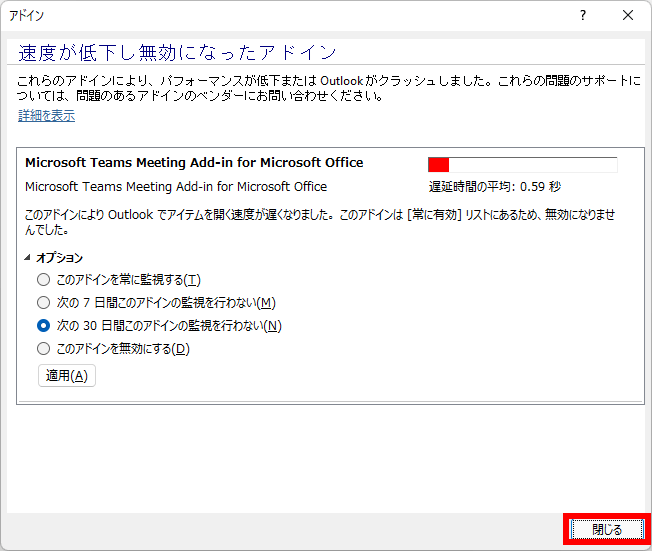Click the non-bold Microsoft Teams Meeting Add-in subtitle
The image size is (652, 551).
pyautogui.click(x=176, y=186)
